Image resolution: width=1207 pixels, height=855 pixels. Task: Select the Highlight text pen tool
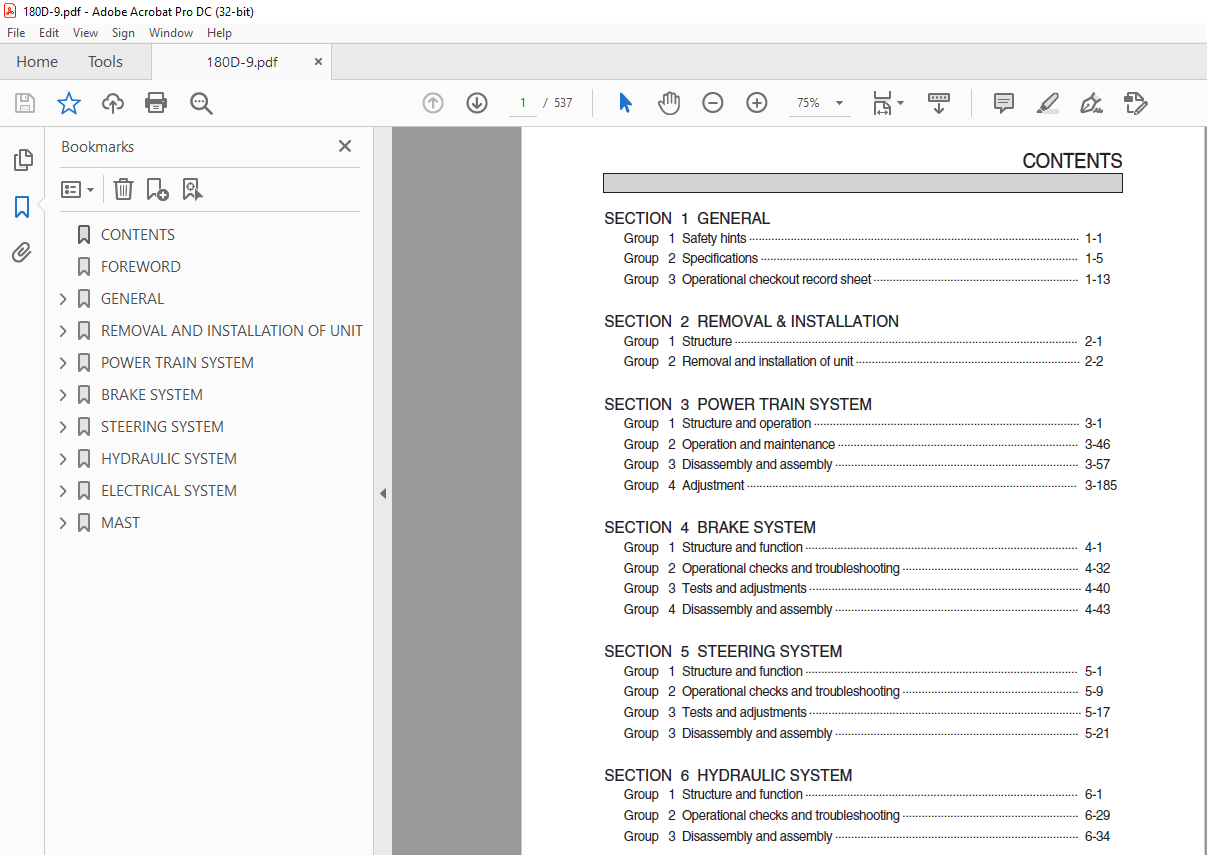[x=1047, y=103]
